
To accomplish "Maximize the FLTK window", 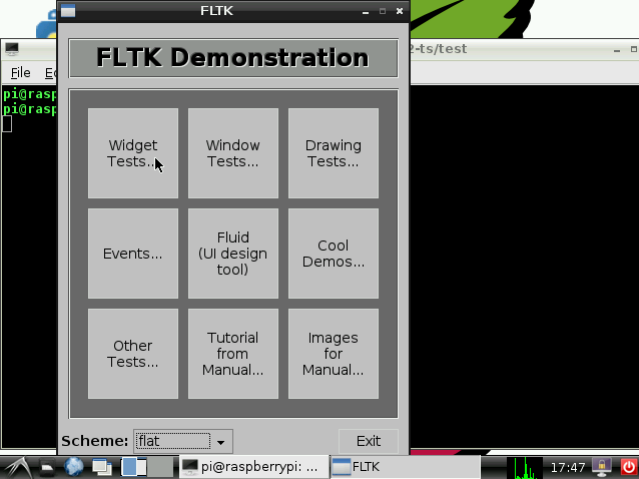I will pos(382,11).
